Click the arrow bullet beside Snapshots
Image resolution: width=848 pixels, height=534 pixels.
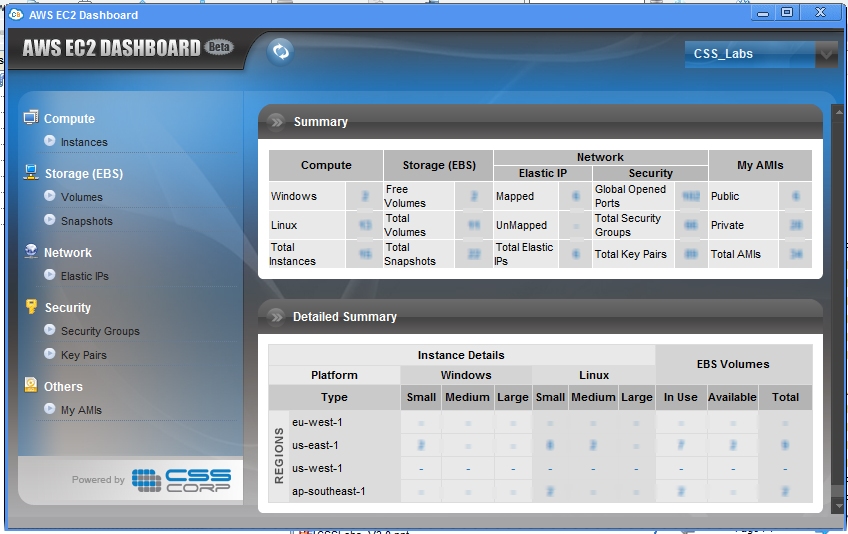[50, 220]
